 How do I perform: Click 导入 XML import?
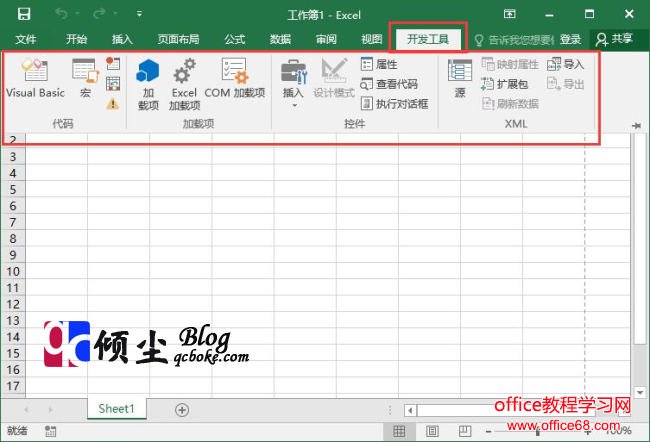point(565,64)
